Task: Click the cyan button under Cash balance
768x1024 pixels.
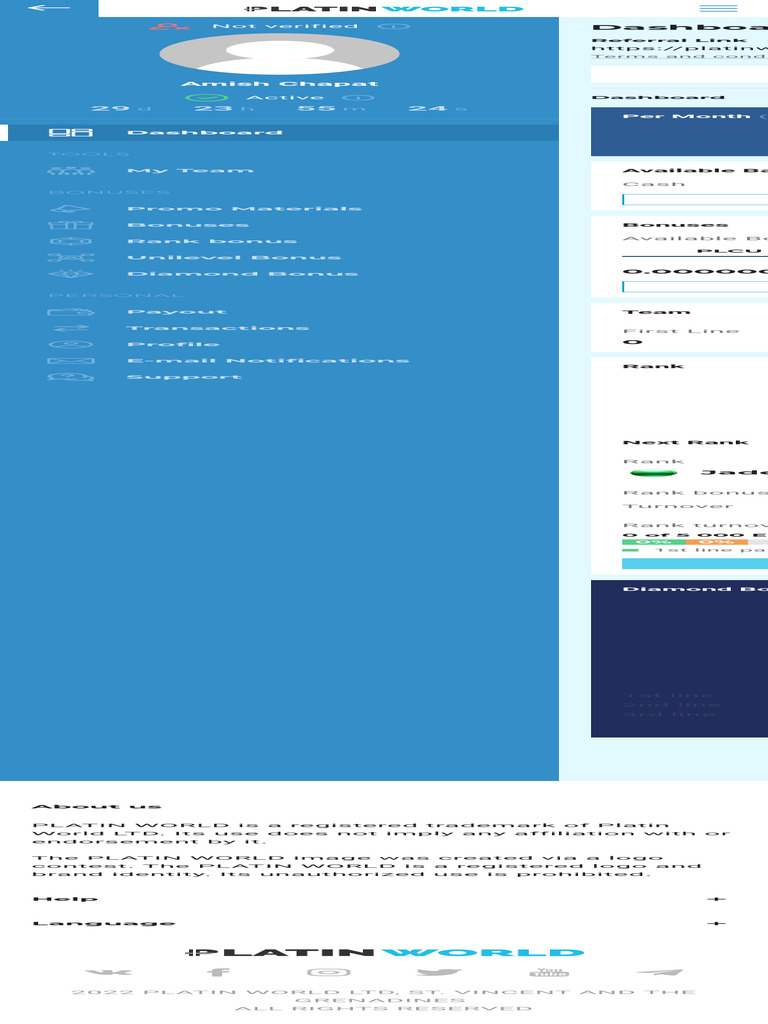Action: [x=695, y=200]
